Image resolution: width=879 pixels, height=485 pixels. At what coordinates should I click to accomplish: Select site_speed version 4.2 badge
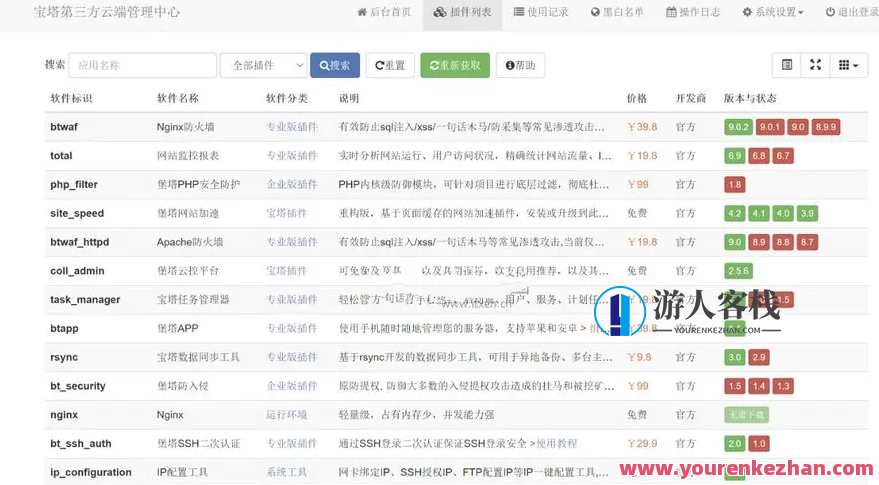pyautogui.click(x=734, y=213)
